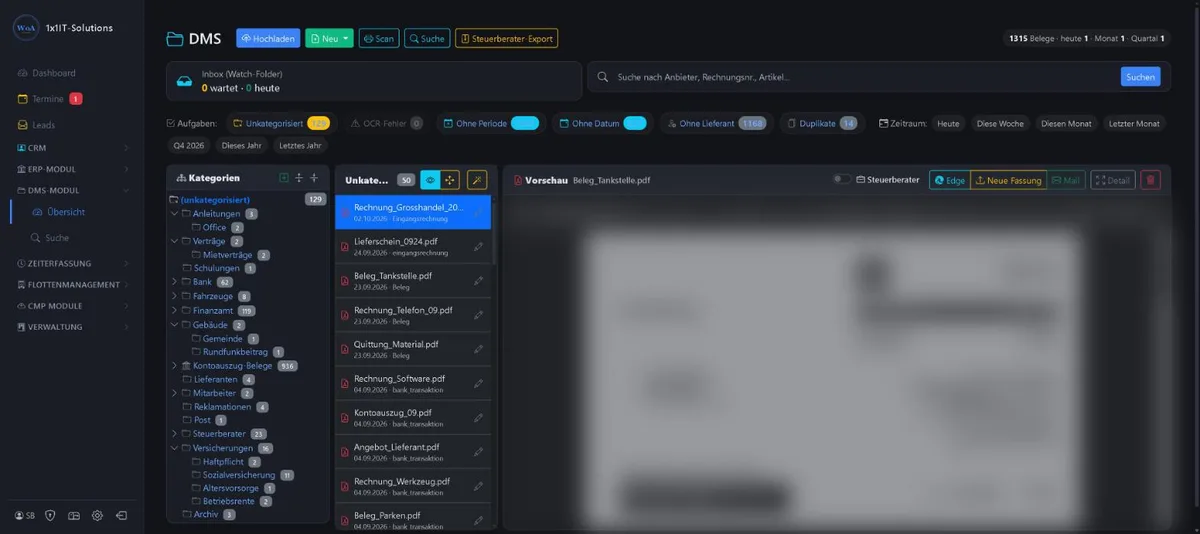Click the magic wand icon in list header

tap(477, 180)
